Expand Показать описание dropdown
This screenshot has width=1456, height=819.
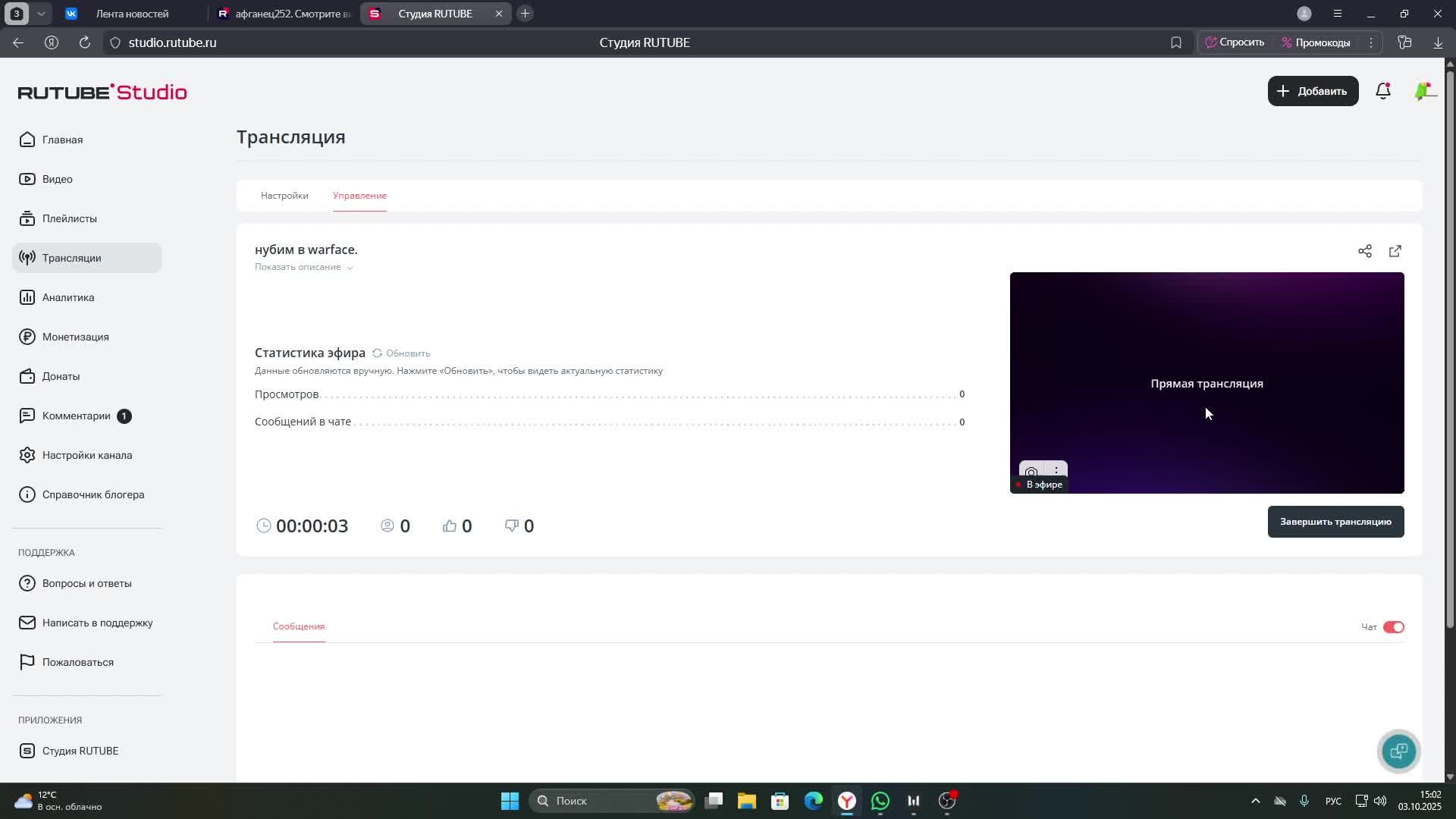pos(303,267)
